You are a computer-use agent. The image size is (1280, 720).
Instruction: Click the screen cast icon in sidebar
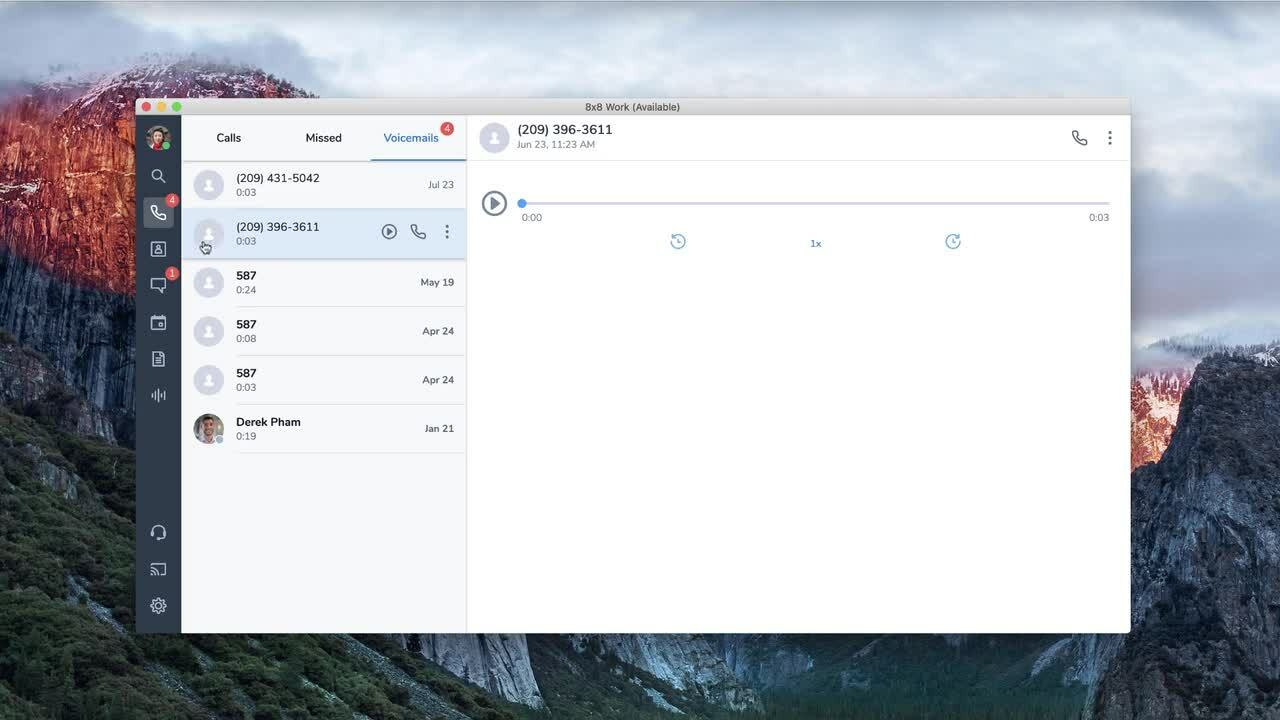[x=158, y=569]
